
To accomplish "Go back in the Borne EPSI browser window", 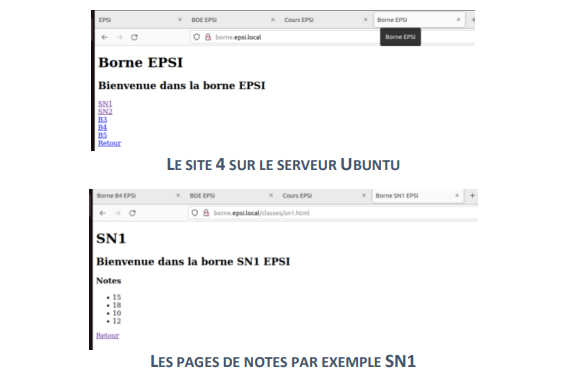I will pyautogui.click(x=105, y=37).
